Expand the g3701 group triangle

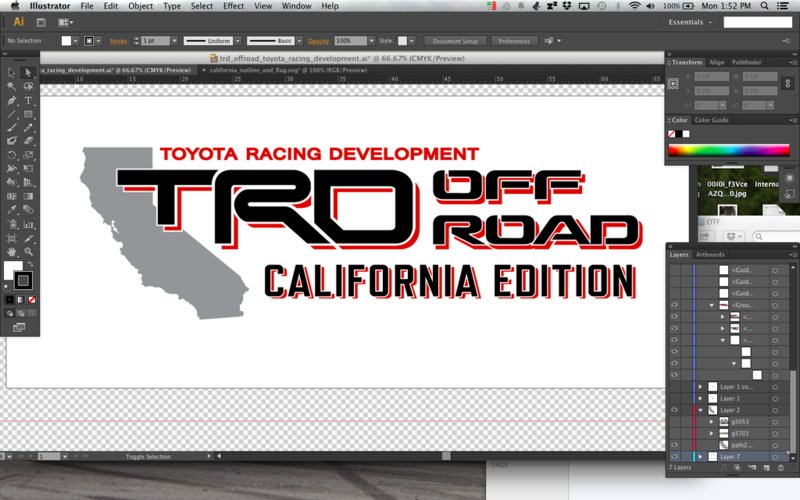tap(712, 434)
